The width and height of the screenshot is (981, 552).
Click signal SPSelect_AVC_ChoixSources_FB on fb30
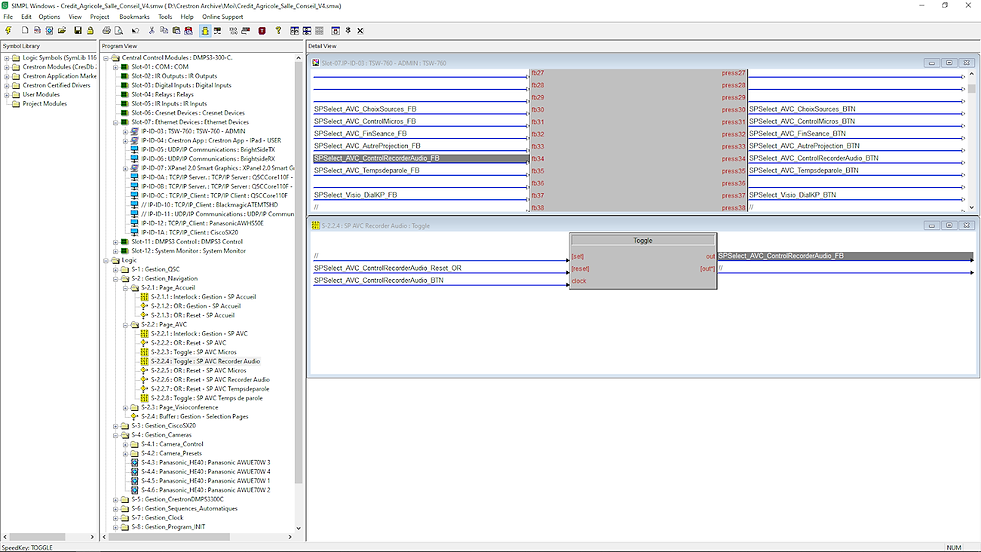coord(365,109)
